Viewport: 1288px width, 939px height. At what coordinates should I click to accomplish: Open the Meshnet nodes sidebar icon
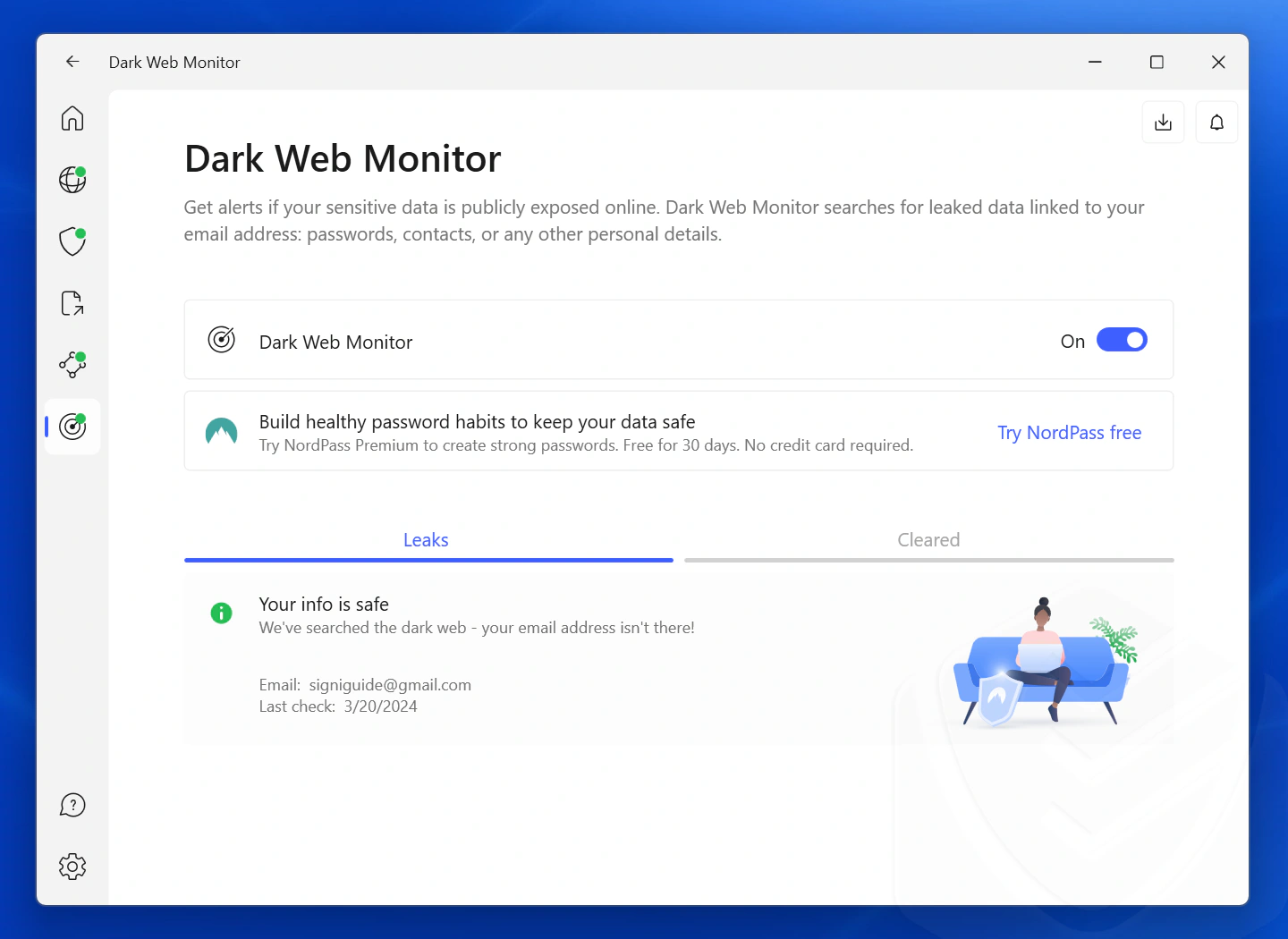click(x=72, y=365)
